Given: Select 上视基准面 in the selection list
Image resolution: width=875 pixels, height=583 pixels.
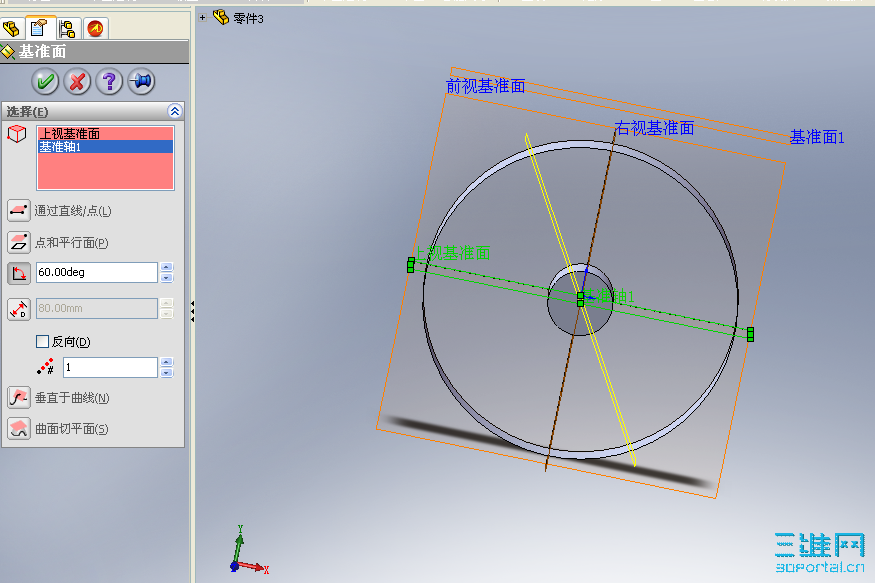Looking at the screenshot, I should 105,134.
